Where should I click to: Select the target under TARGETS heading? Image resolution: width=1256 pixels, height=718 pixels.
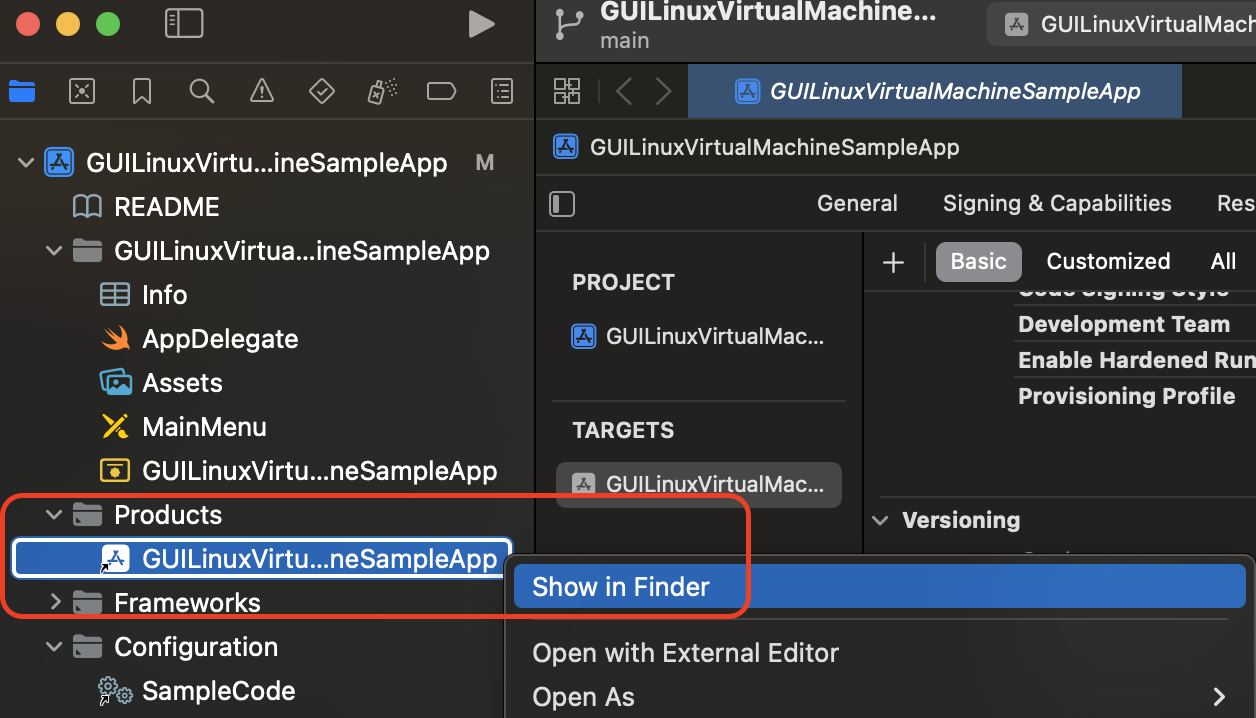698,485
